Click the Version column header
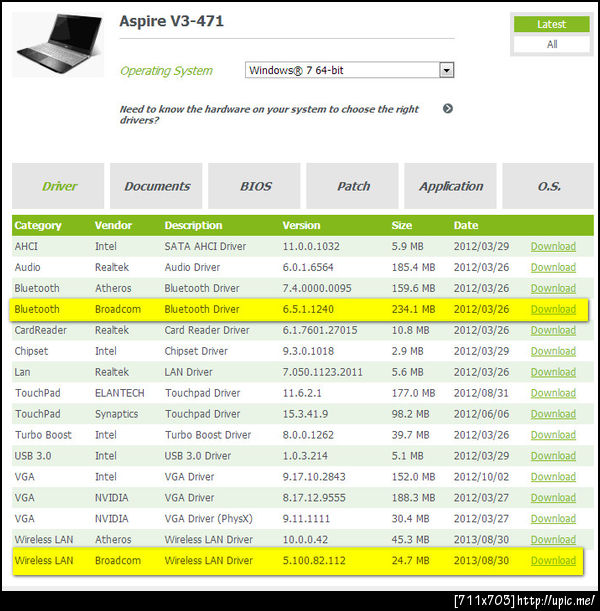 [x=301, y=225]
